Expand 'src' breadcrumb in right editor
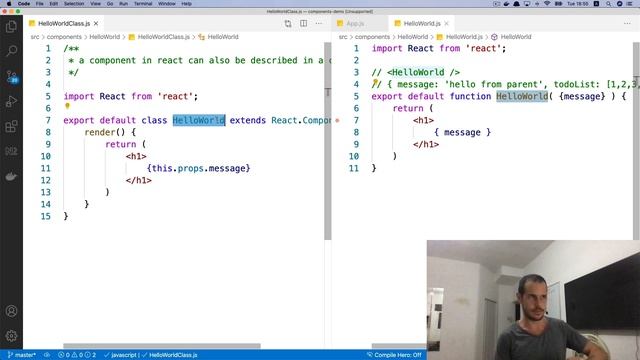 (x=343, y=37)
